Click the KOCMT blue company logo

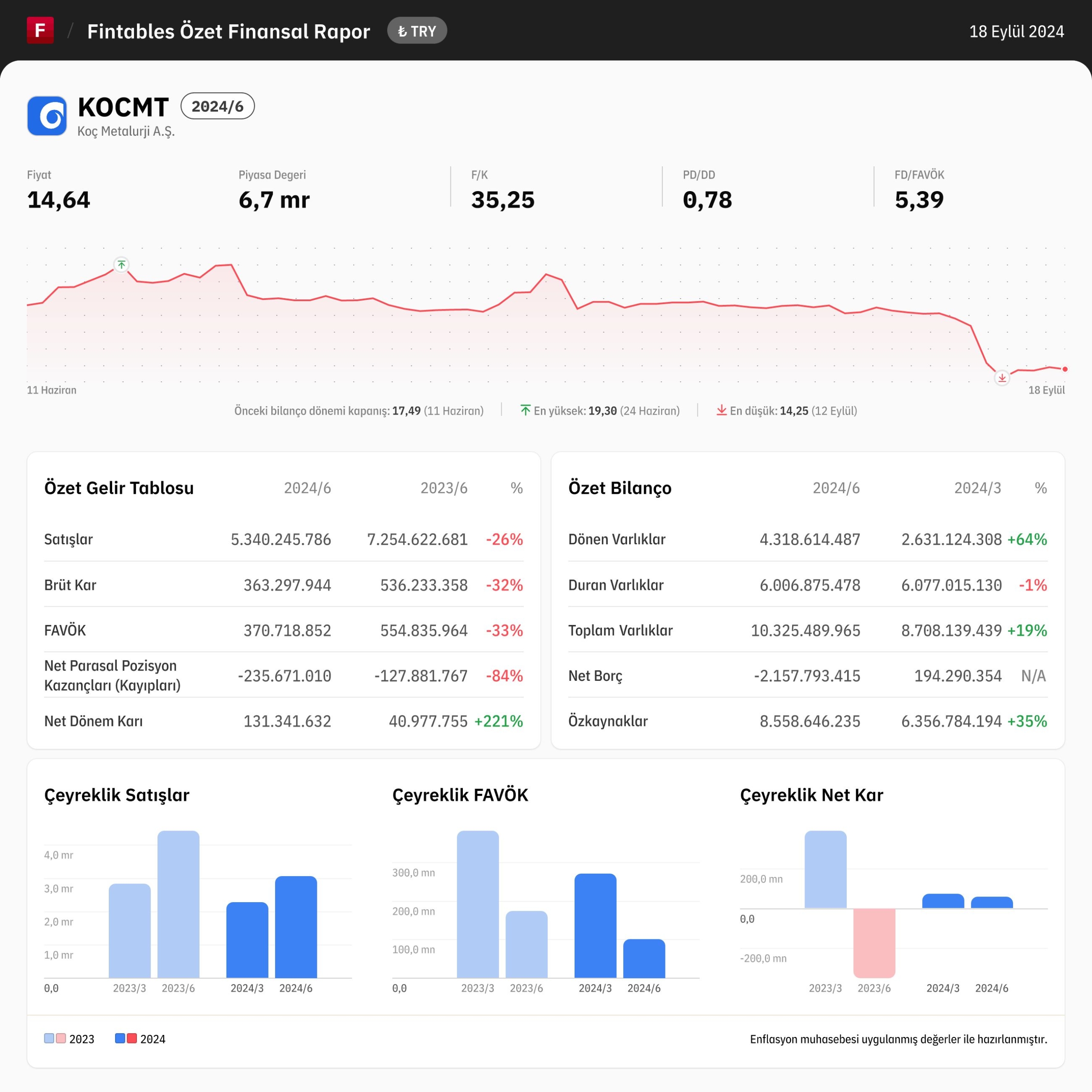(47, 116)
